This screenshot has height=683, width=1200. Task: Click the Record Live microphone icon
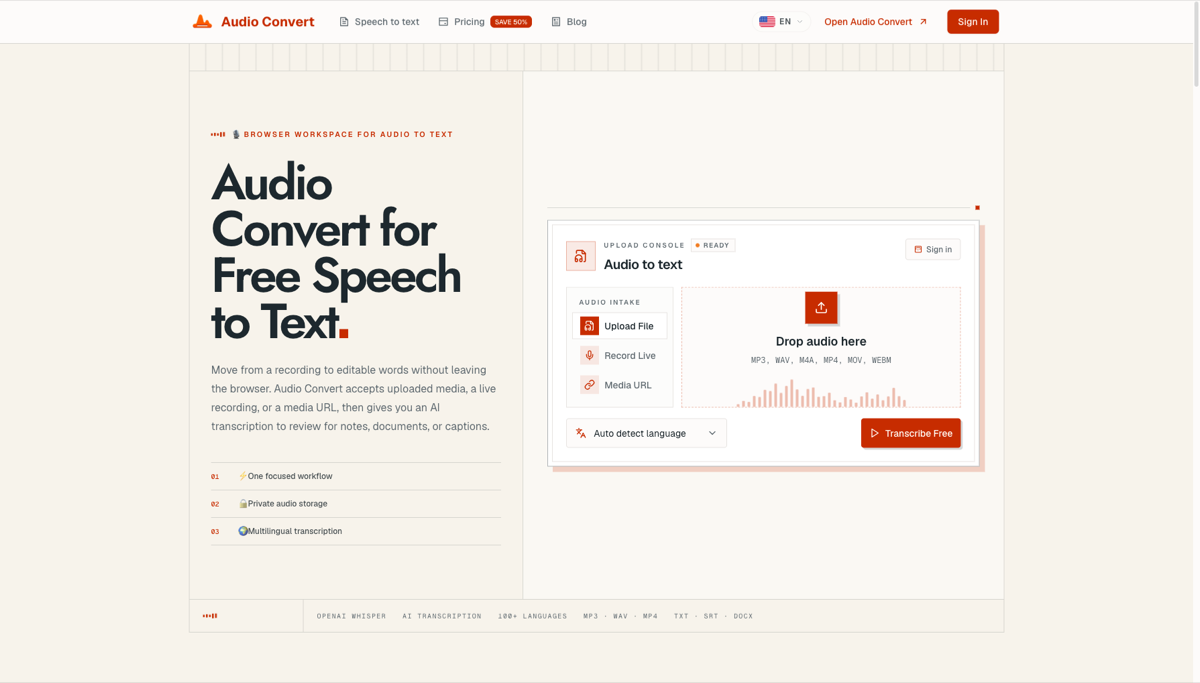pyautogui.click(x=589, y=355)
